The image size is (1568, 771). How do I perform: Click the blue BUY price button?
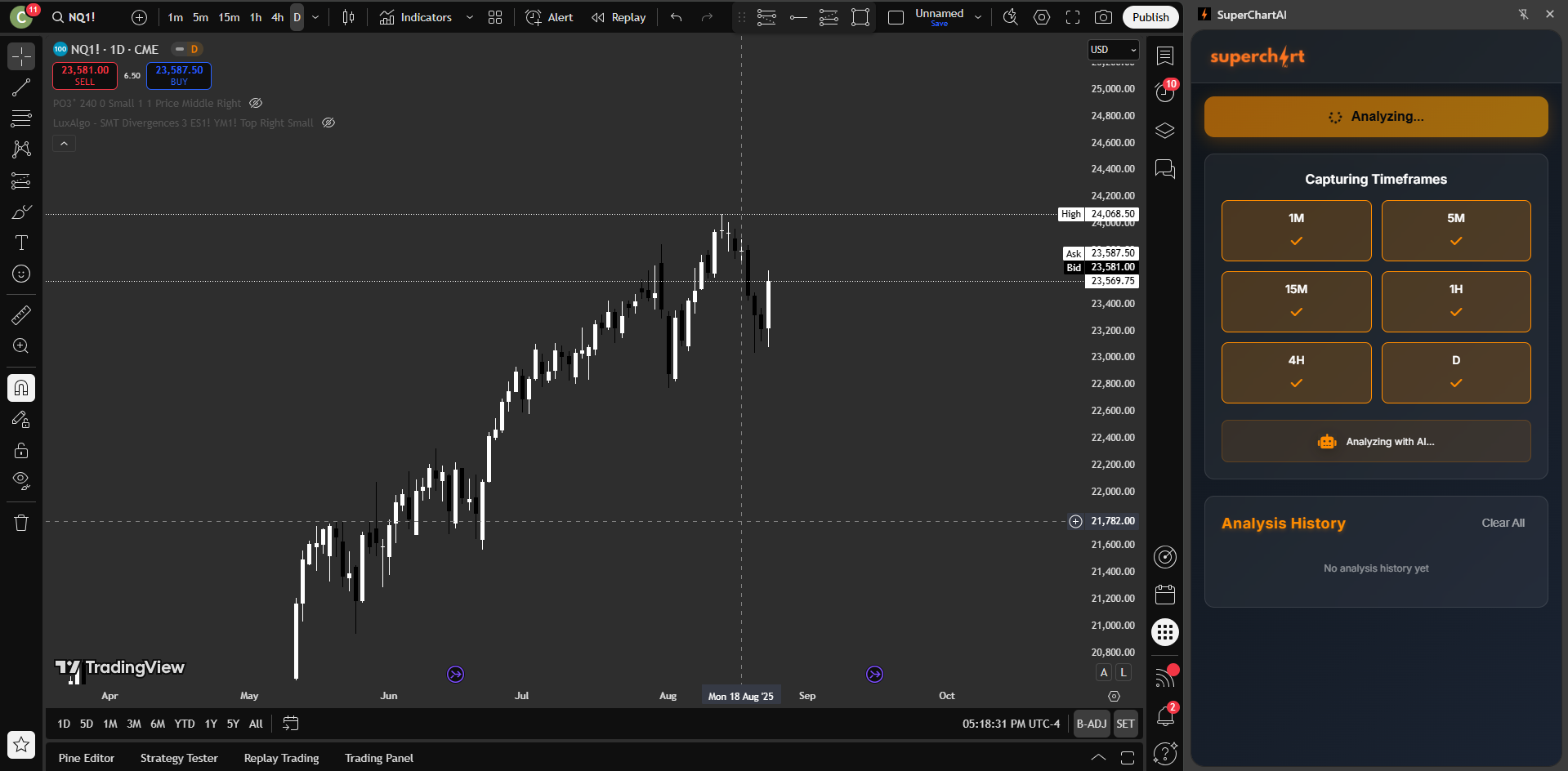tap(179, 75)
